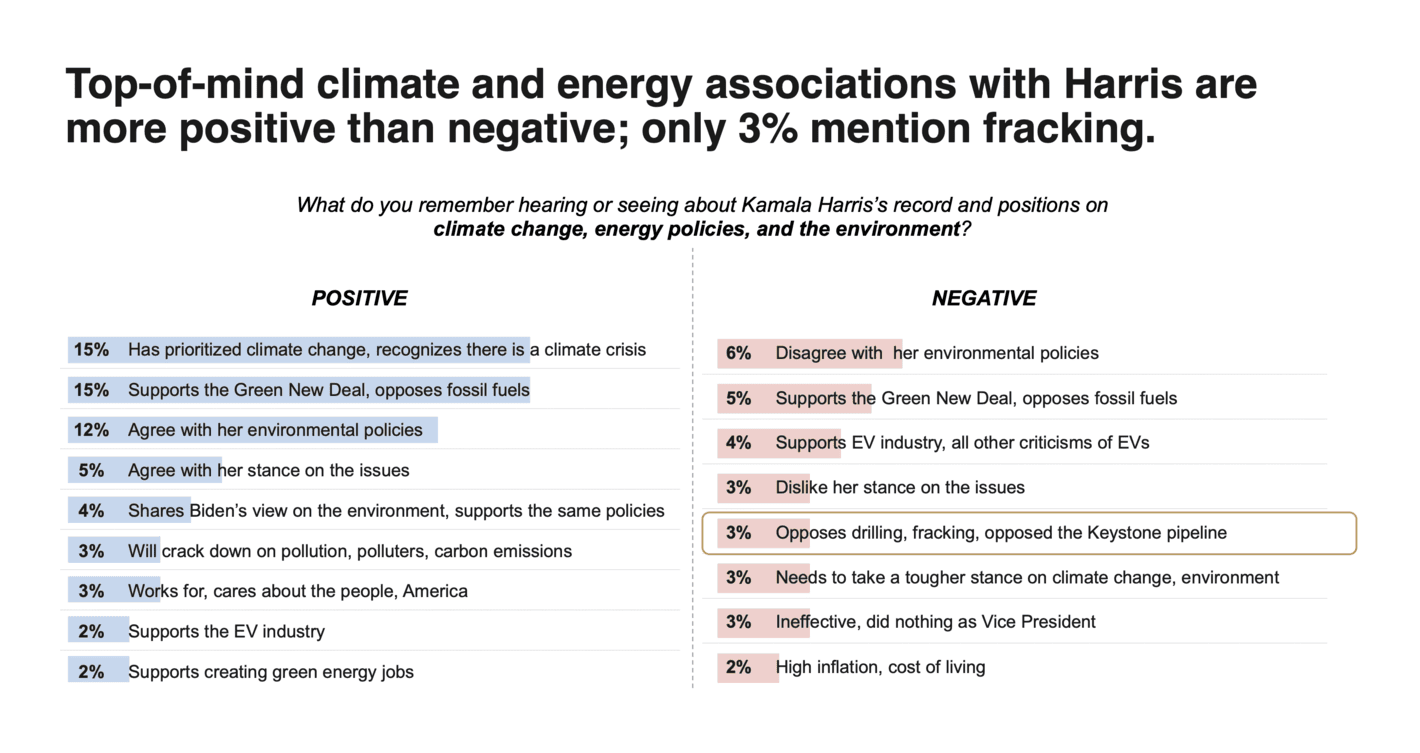Select "Agree with her stance on the issues"
The width and height of the screenshot is (1420, 753).
(x=268, y=470)
